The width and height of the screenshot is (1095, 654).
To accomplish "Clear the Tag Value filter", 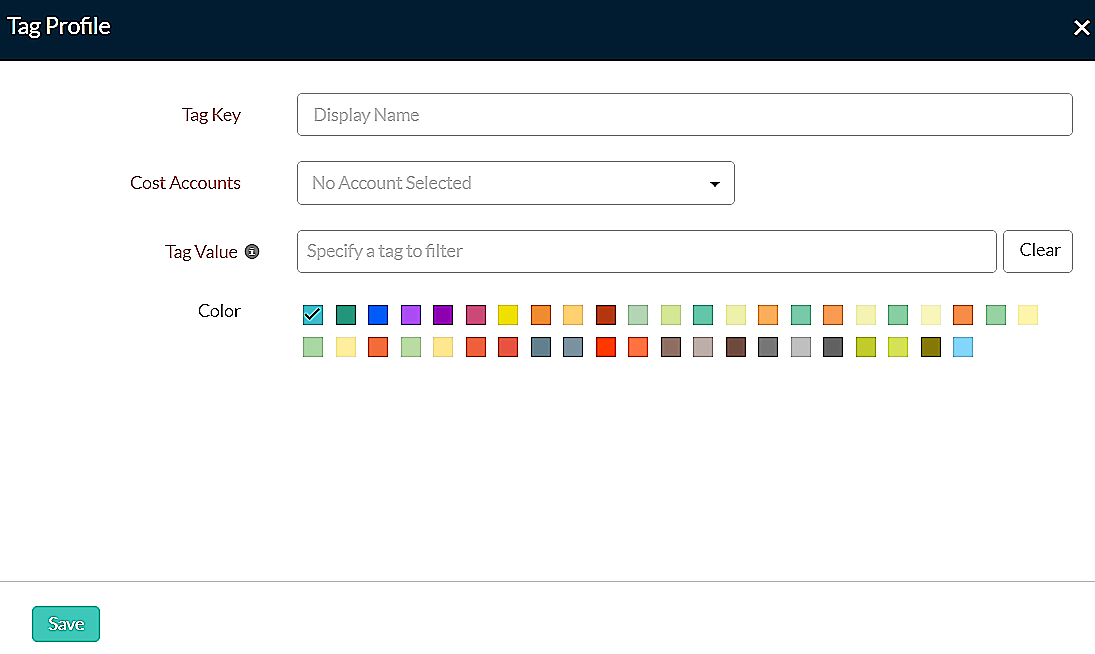I will (1038, 251).
